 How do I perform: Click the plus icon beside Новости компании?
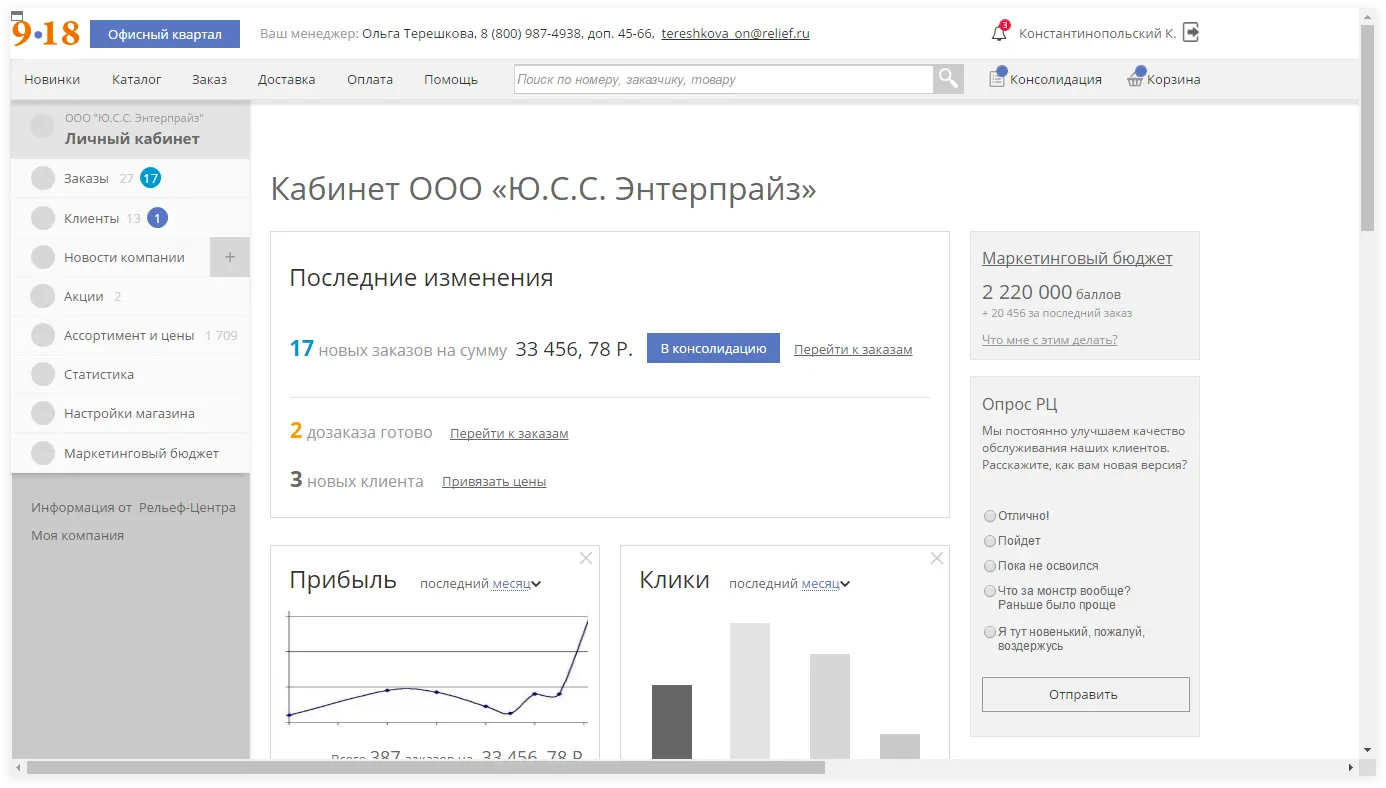[x=230, y=257]
